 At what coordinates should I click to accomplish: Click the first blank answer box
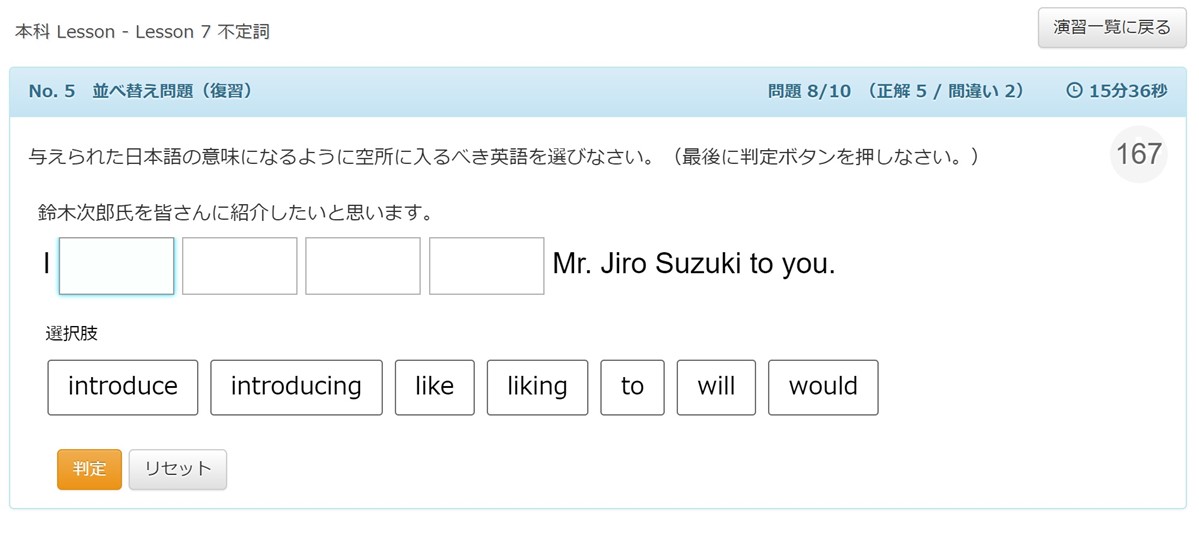(x=116, y=266)
